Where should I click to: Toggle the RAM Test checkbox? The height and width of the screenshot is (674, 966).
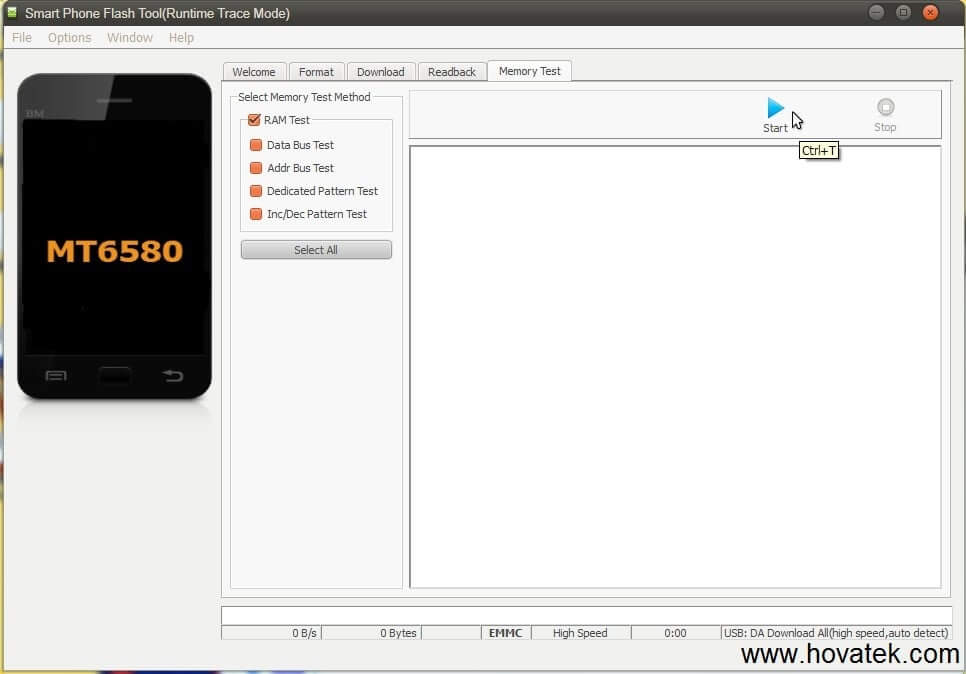(x=254, y=120)
